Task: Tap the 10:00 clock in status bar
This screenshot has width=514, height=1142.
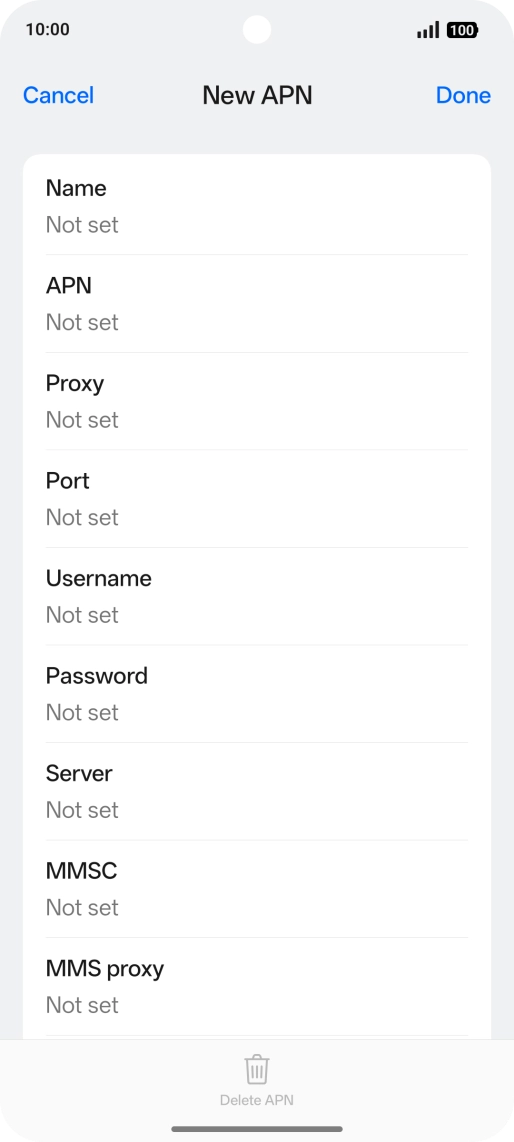Action: pos(47,30)
